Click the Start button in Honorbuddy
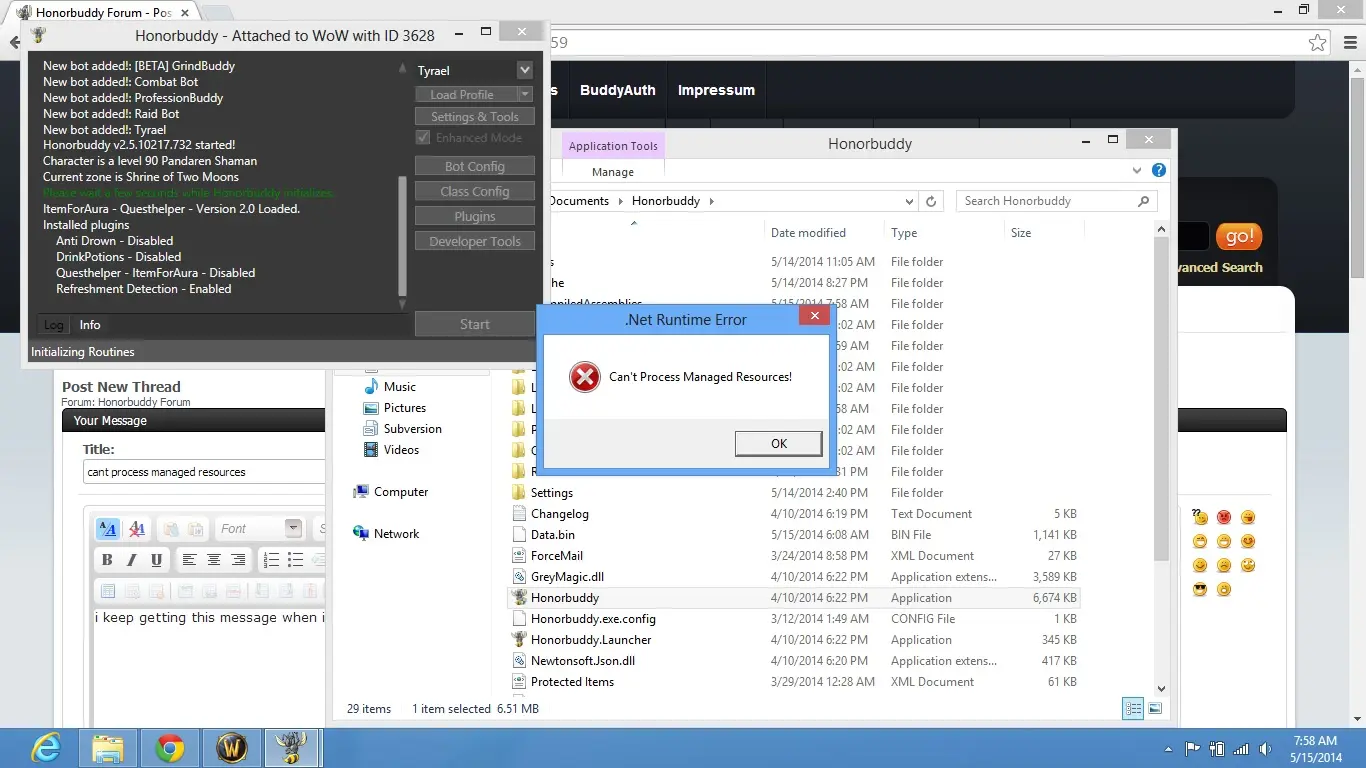 475,324
